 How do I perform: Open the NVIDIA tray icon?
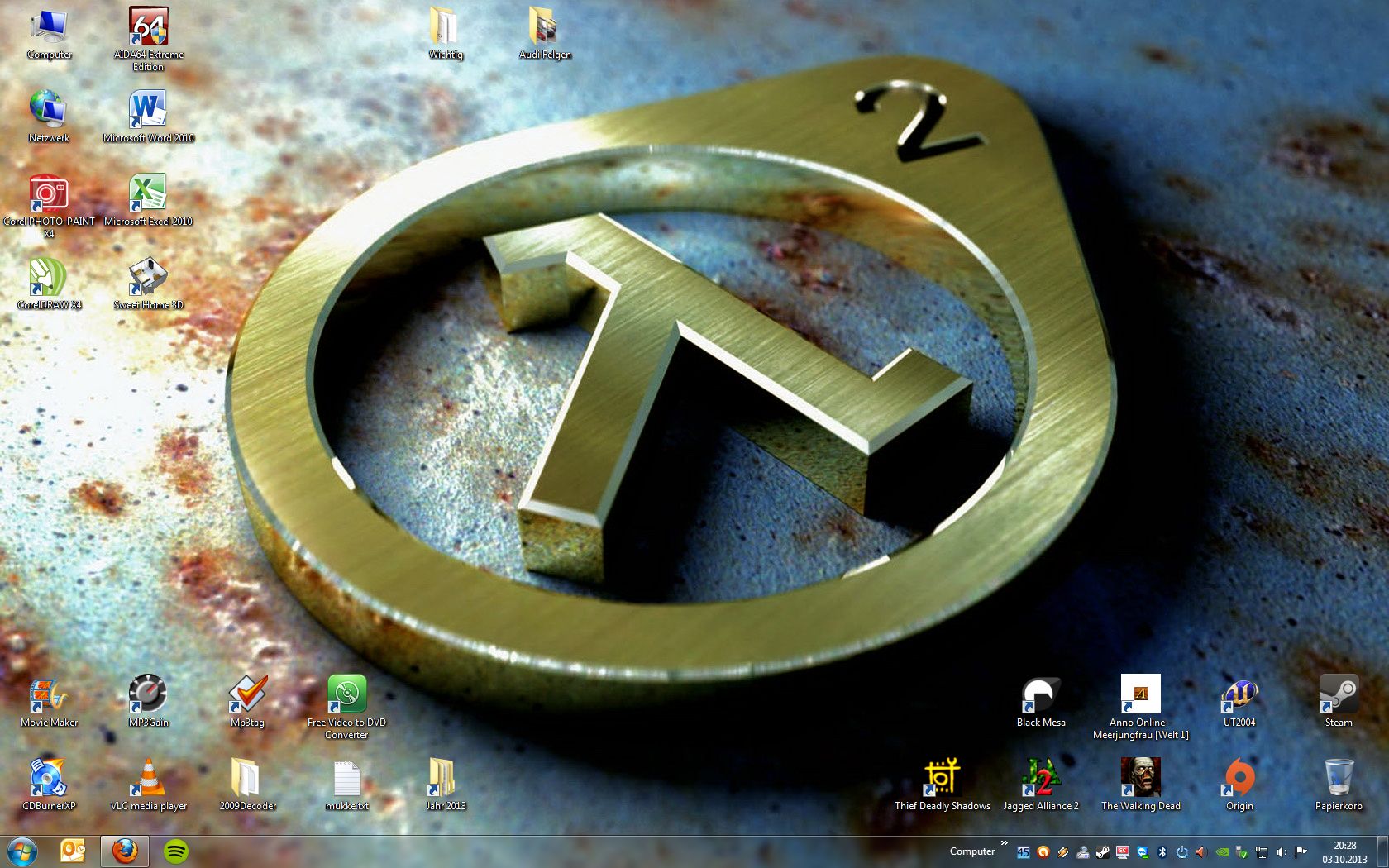pos(1222,852)
